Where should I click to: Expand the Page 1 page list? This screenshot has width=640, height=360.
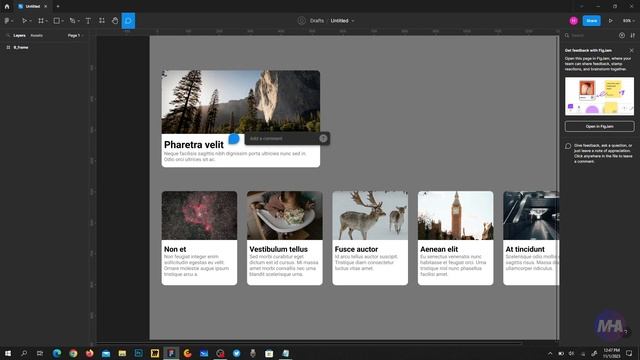(75, 36)
